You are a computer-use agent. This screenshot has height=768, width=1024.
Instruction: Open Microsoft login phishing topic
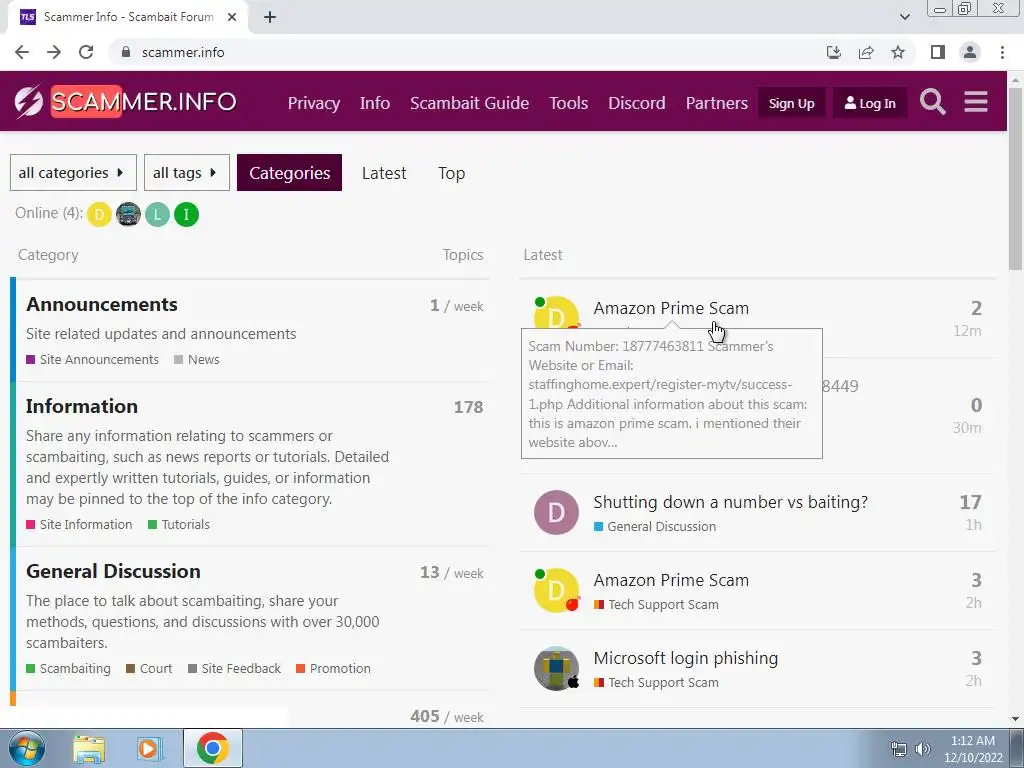(x=686, y=658)
